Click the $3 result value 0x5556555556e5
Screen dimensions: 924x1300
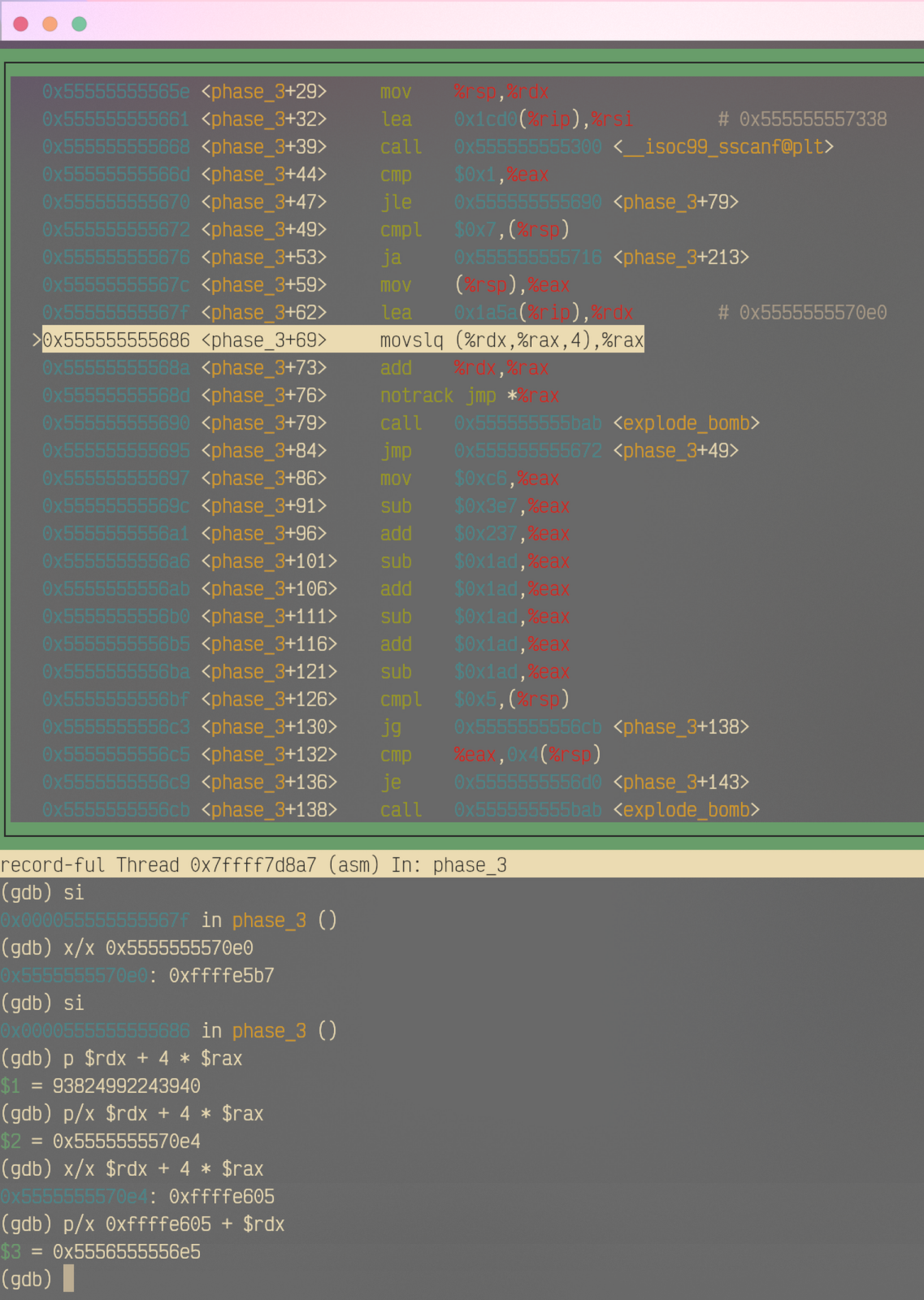point(127,1252)
